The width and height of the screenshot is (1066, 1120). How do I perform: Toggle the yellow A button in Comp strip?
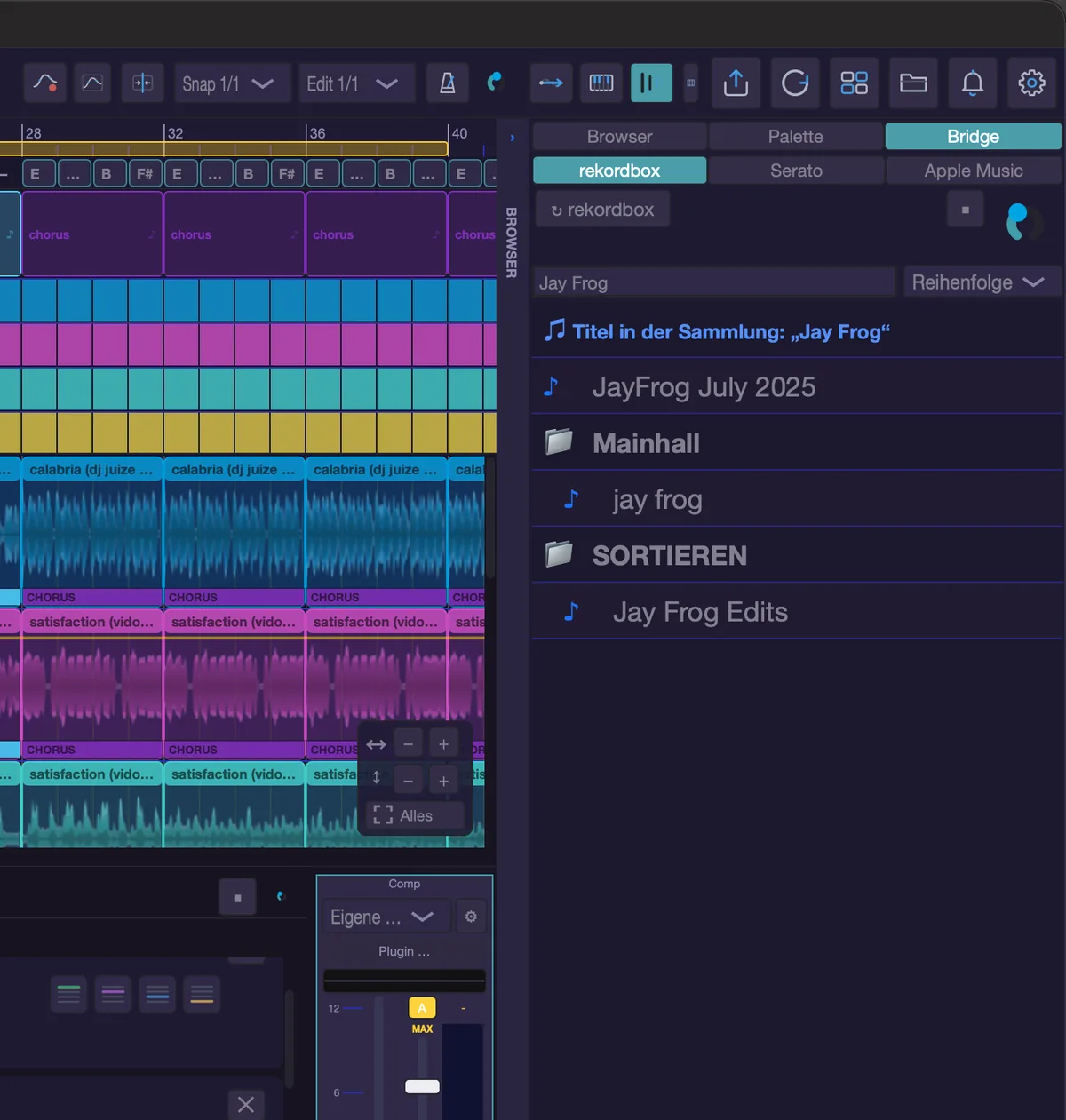click(x=422, y=1008)
